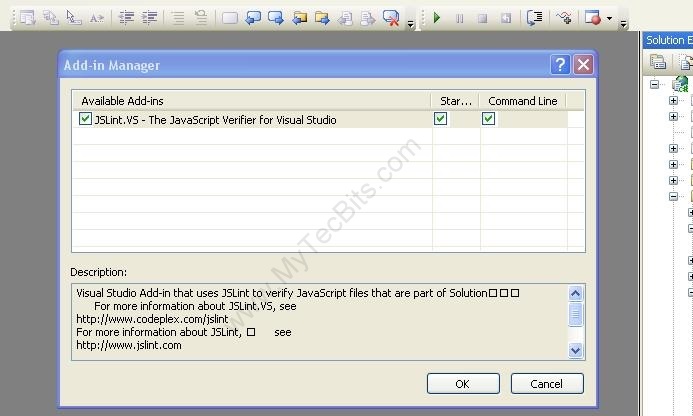Click the description scrollbar up arrow
Screen dimensions: 693x416
[575, 293]
